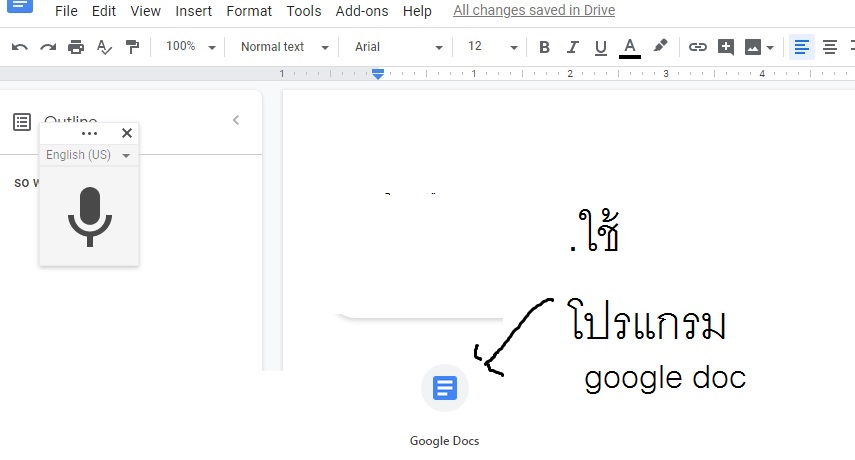855x460 pixels.
Task: Select the Paint format roller icon
Action: (132, 47)
